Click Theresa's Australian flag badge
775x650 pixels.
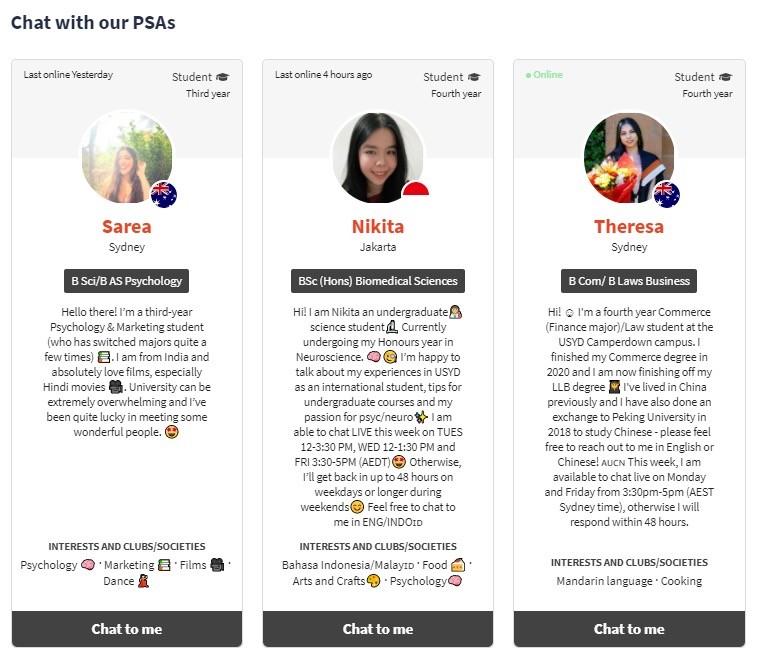pyautogui.click(x=666, y=194)
